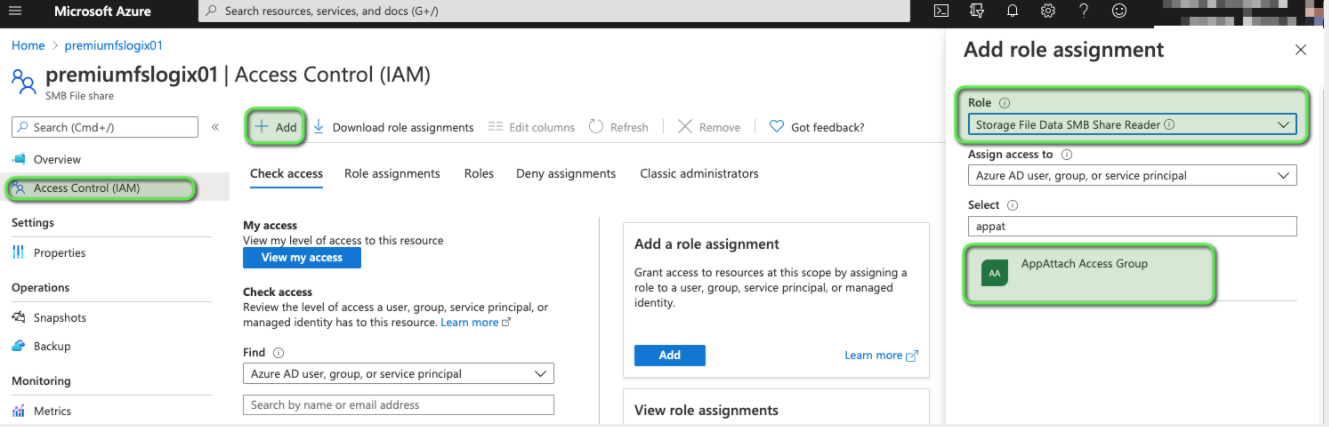Open Learn more link under Check access
Image resolution: width=1329 pixels, height=427 pixels.
[476, 322]
